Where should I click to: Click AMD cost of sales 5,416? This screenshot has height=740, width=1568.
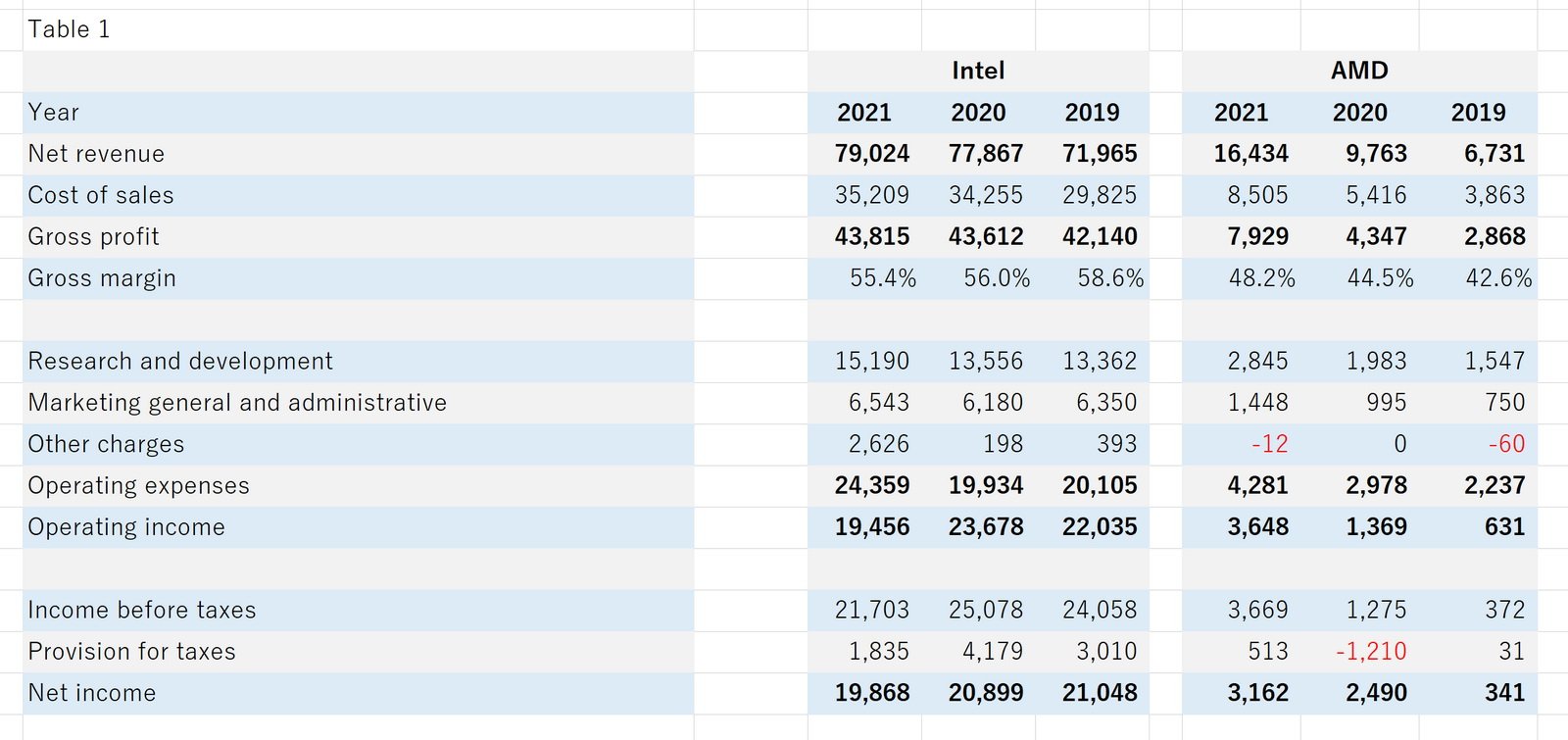point(1376,195)
